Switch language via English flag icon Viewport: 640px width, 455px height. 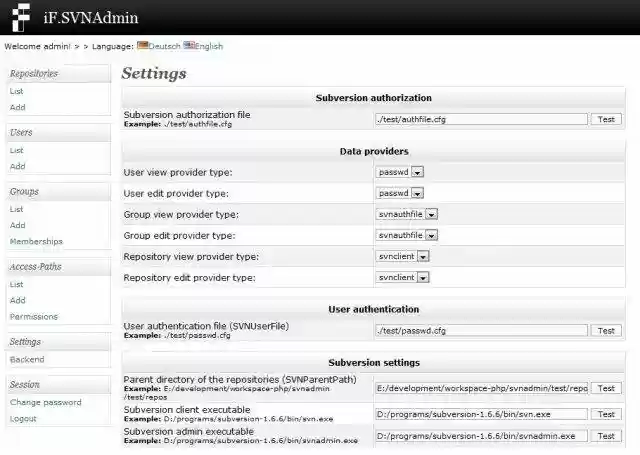[x=189, y=45]
